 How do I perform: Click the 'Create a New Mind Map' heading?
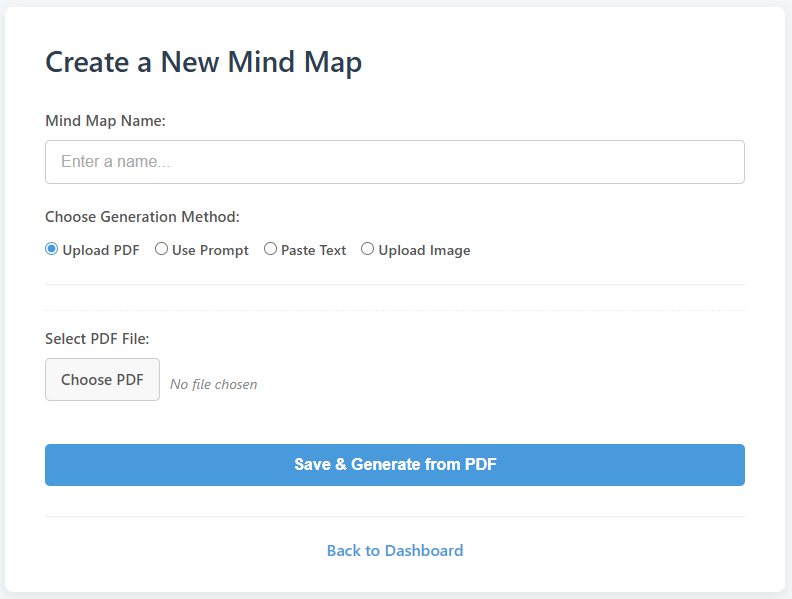coord(204,63)
